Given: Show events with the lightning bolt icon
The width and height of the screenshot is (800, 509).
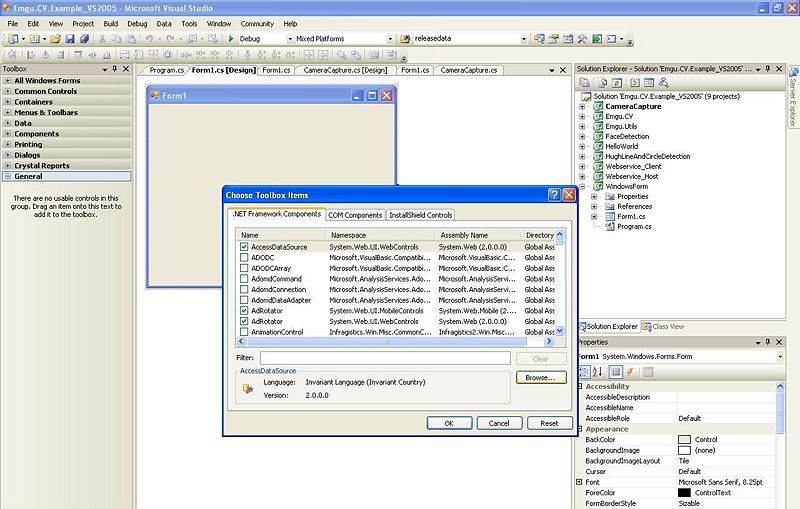Looking at the screenshot, I should click(x=630, y=372).
